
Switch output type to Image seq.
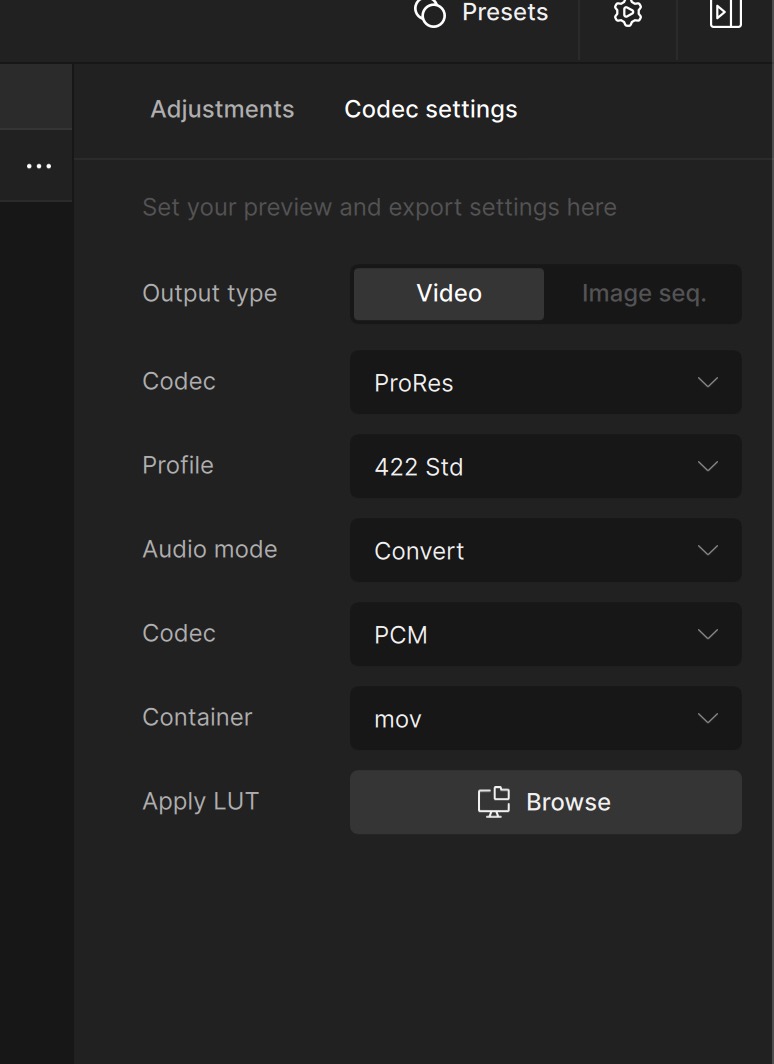pyautogui.click(x=644, y=294)
